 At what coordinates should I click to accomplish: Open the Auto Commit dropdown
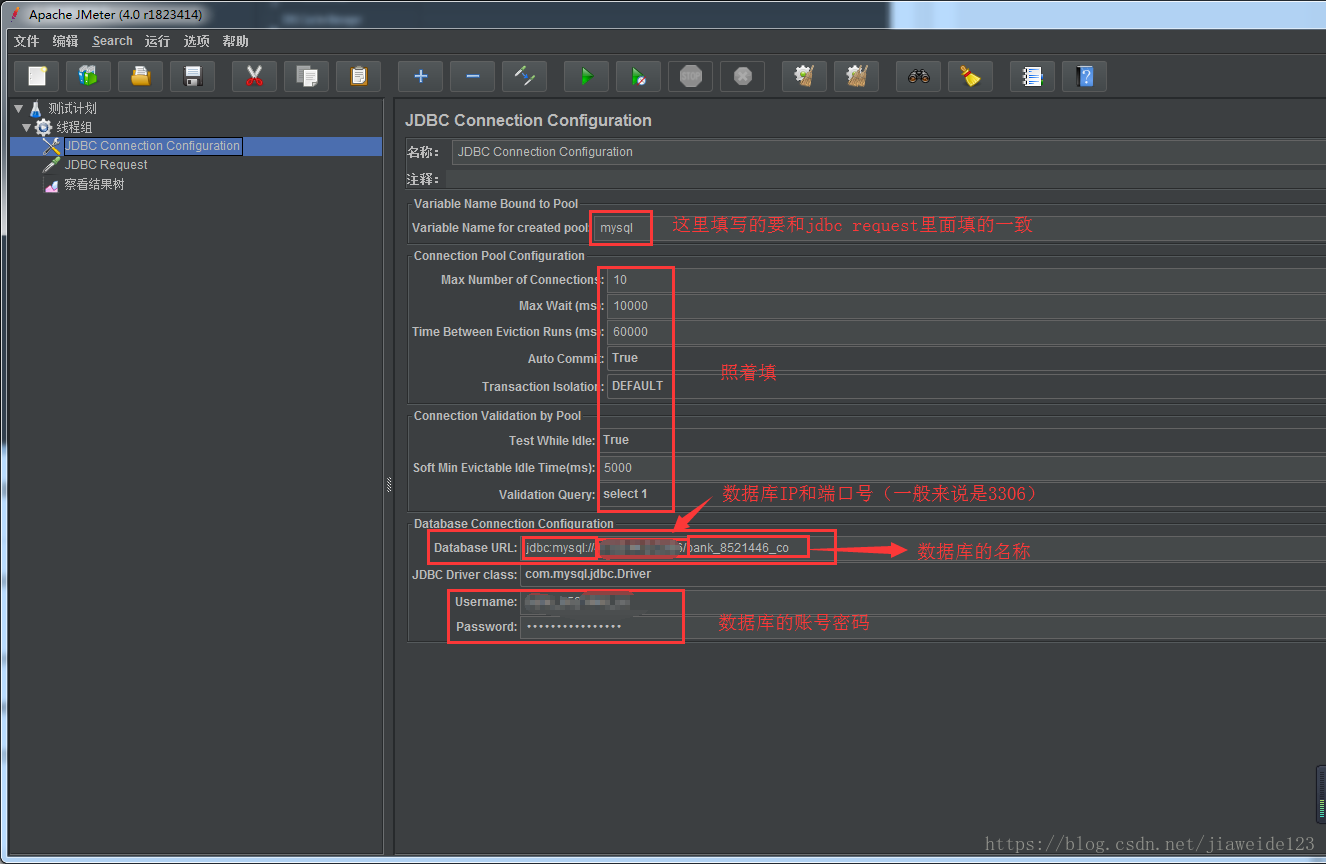(966, 358)
